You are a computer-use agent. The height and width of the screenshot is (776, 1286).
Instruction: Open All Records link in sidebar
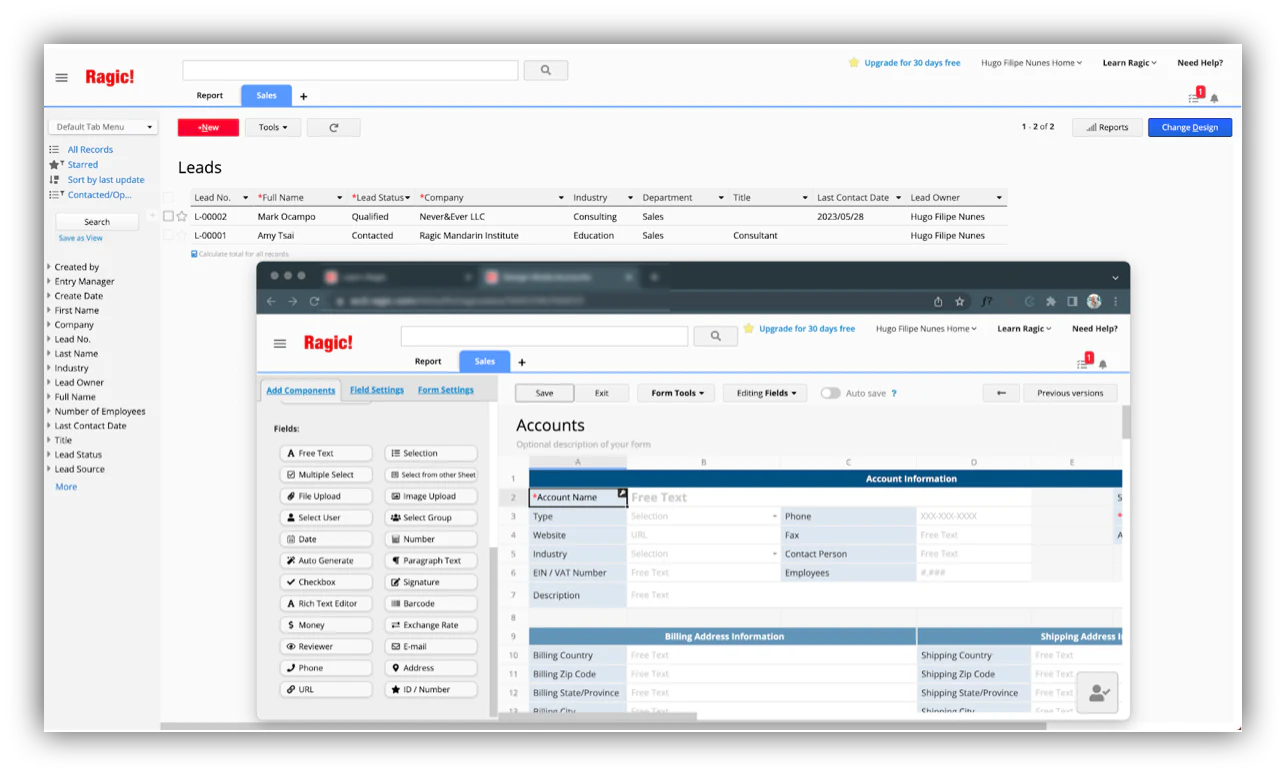tap(90, 150)
